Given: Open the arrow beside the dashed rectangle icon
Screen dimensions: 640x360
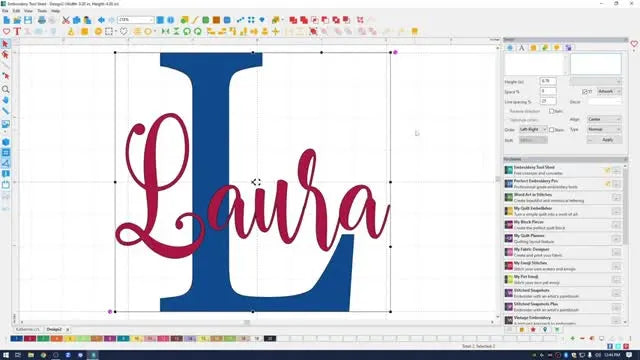Looking at the screenshot, I should 116,31.
